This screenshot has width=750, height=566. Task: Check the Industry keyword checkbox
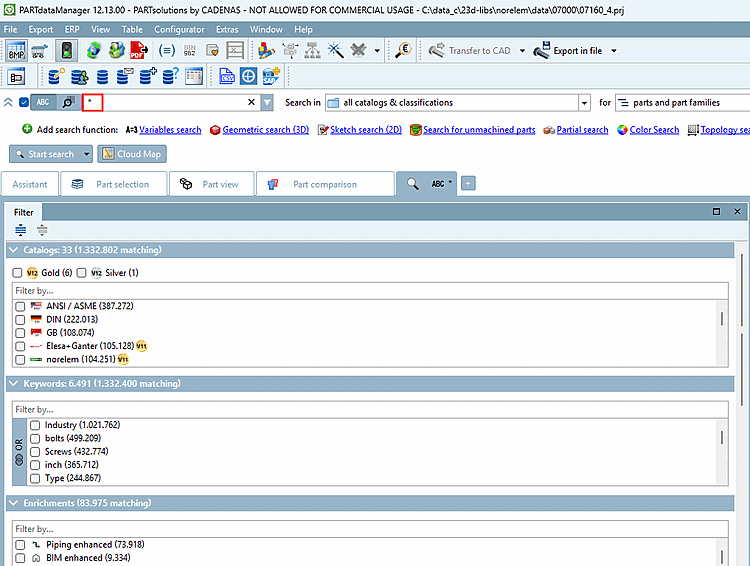(35, 425)
